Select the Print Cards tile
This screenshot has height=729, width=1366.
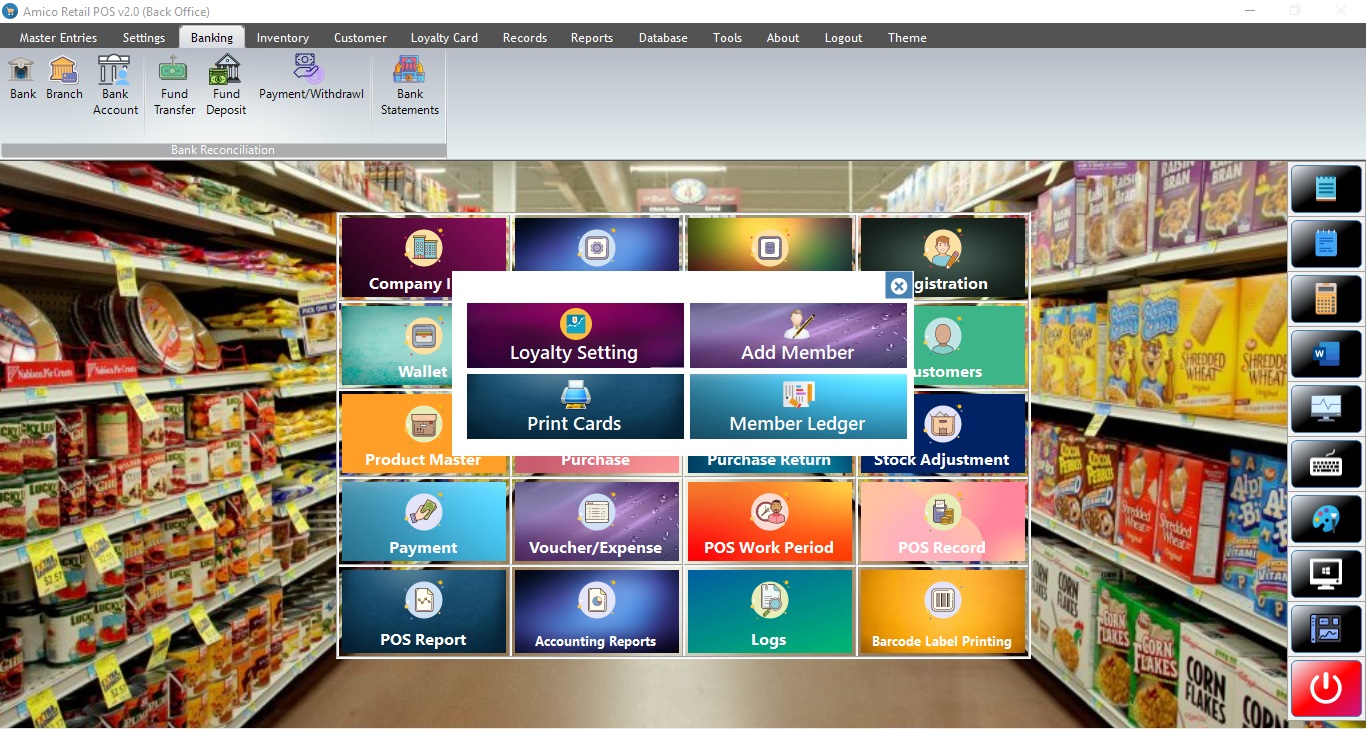(x=575, y=407)
